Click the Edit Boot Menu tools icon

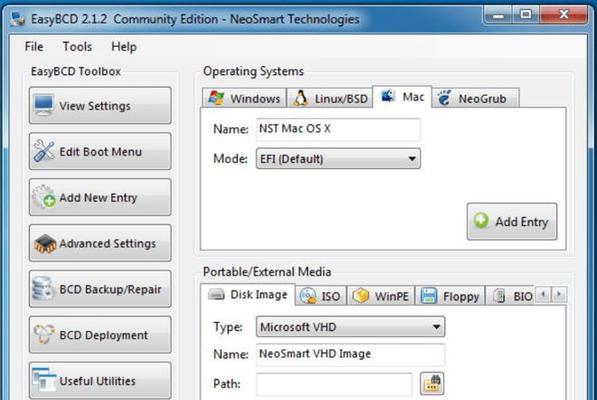[x=44, y=151]
